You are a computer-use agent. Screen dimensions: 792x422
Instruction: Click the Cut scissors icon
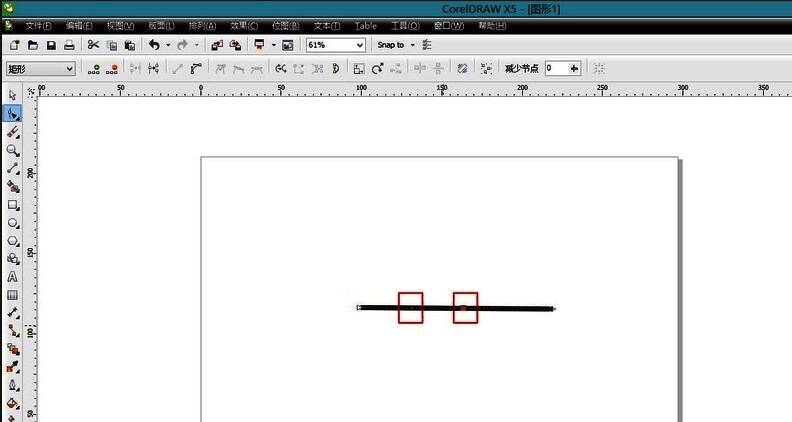tap(93, 45)
